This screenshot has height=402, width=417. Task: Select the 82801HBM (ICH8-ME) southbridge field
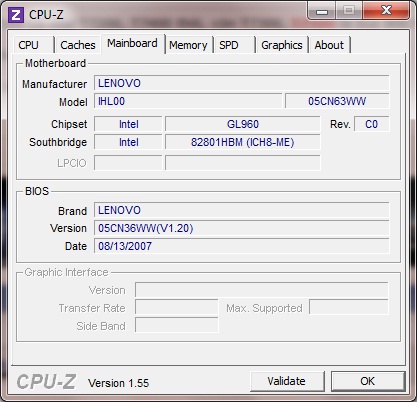[x=243, y=142]
